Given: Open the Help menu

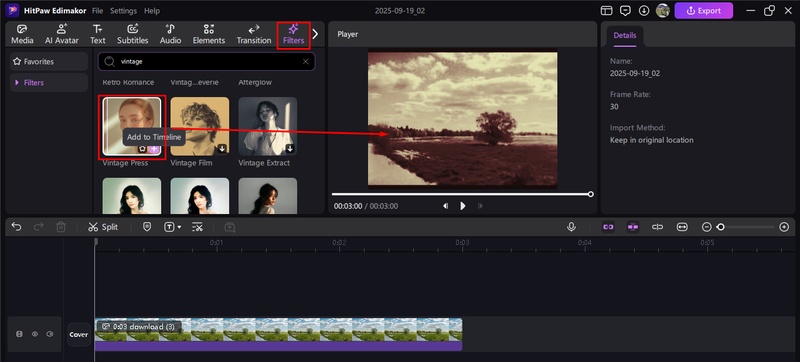Looking at the screenshot, I should point(152,11).
